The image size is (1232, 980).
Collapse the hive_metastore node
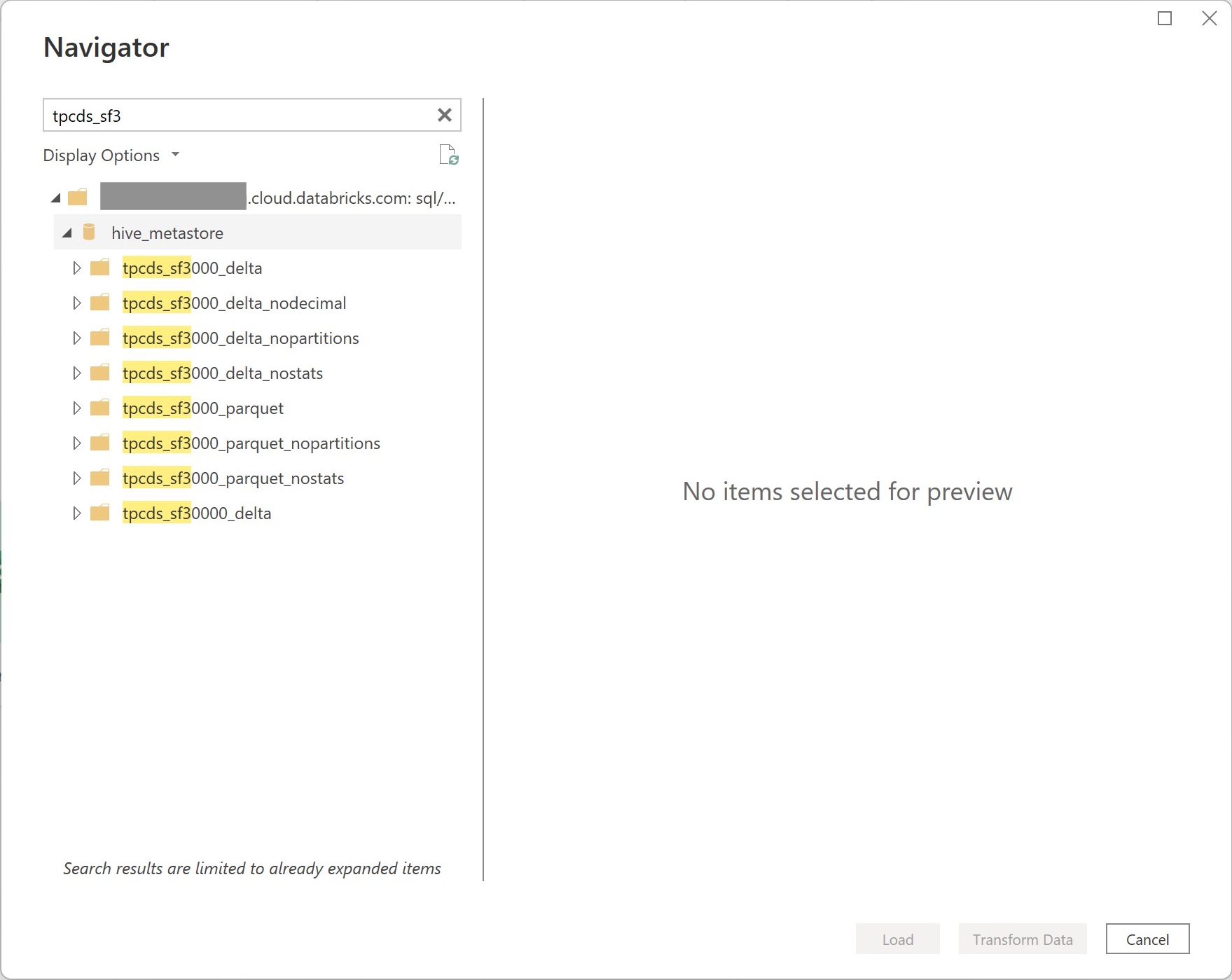point(67,233)
